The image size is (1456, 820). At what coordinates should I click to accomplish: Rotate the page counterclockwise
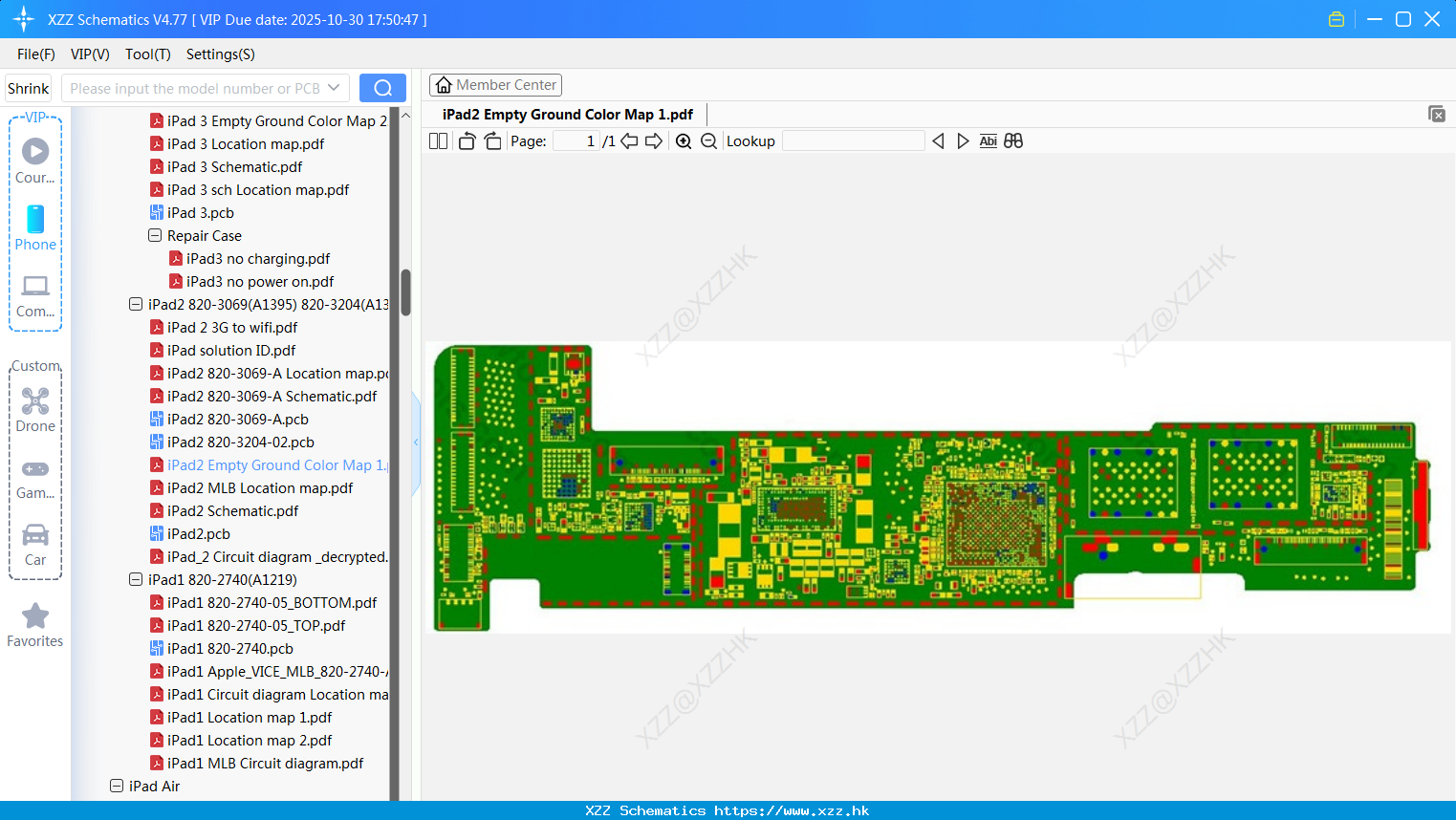coord(467,141)
